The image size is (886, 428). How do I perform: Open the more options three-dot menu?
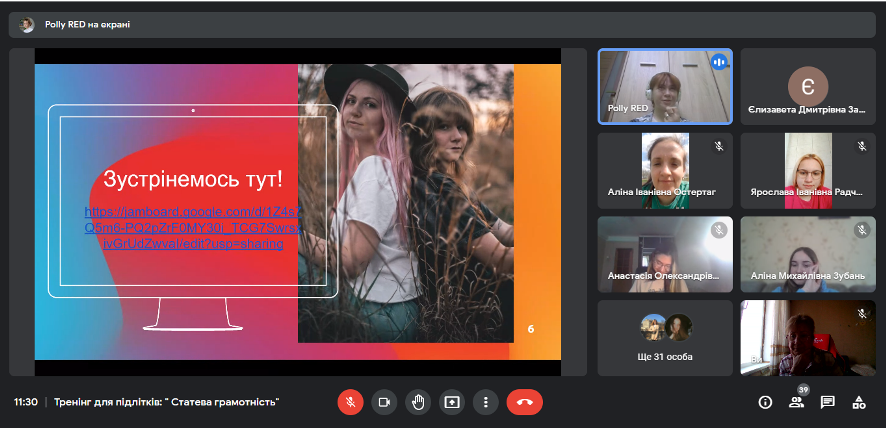pos(485,402)
